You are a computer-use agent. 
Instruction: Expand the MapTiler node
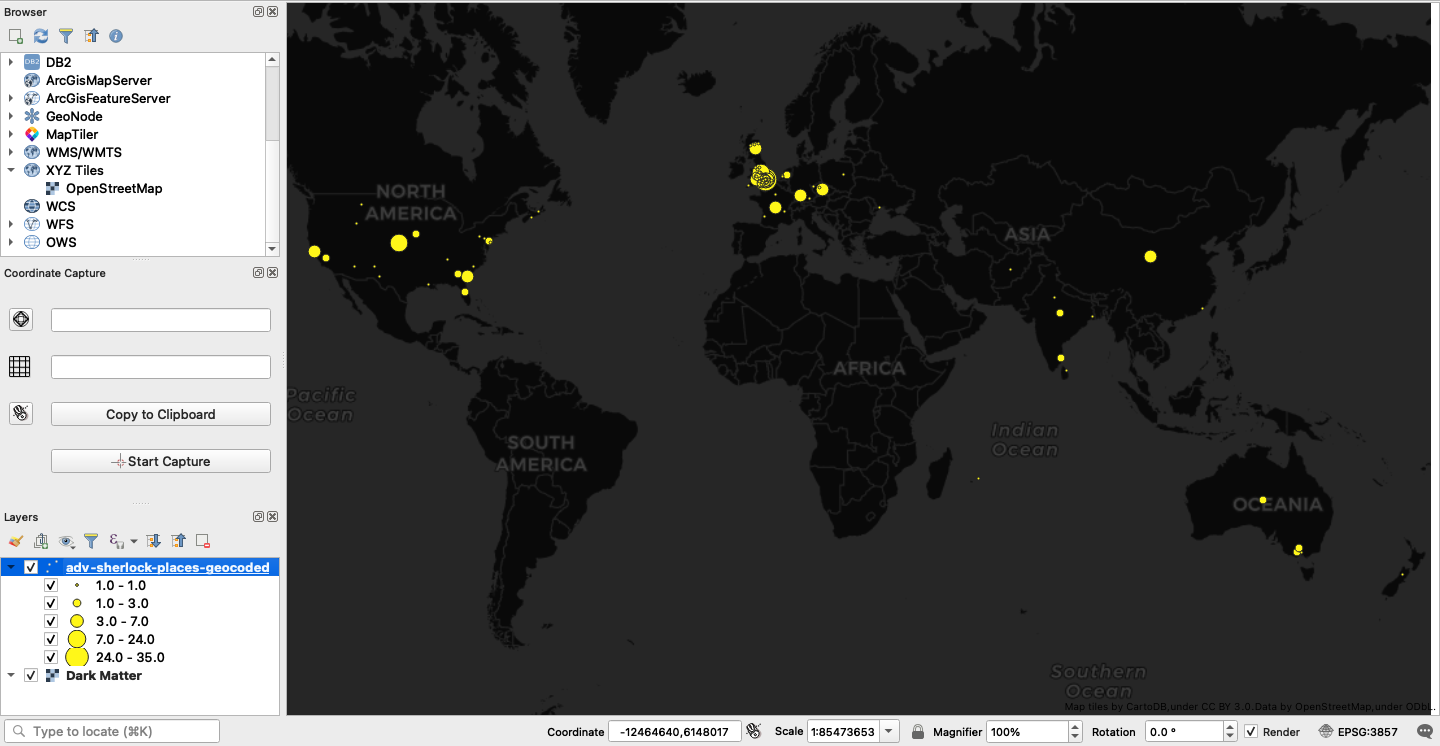[11, 134]
